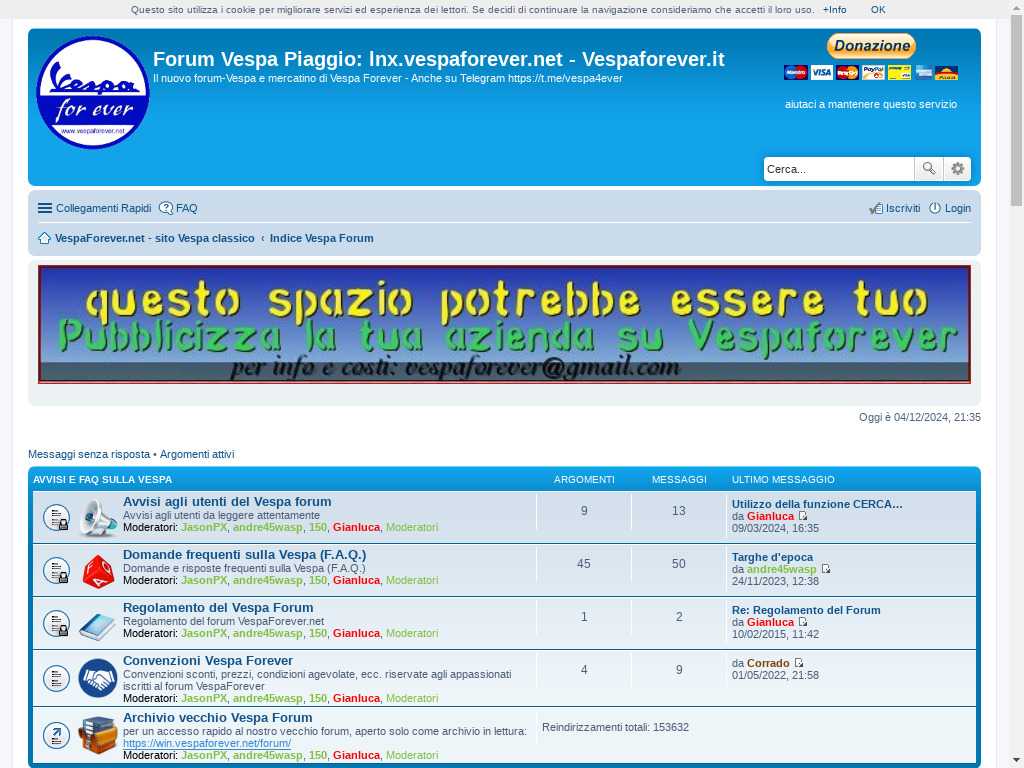The width and height of the screenshot is (1024, 768).
Task: Open the win.vespaforever.net/forum link
Action: click(x=207, y=743)
